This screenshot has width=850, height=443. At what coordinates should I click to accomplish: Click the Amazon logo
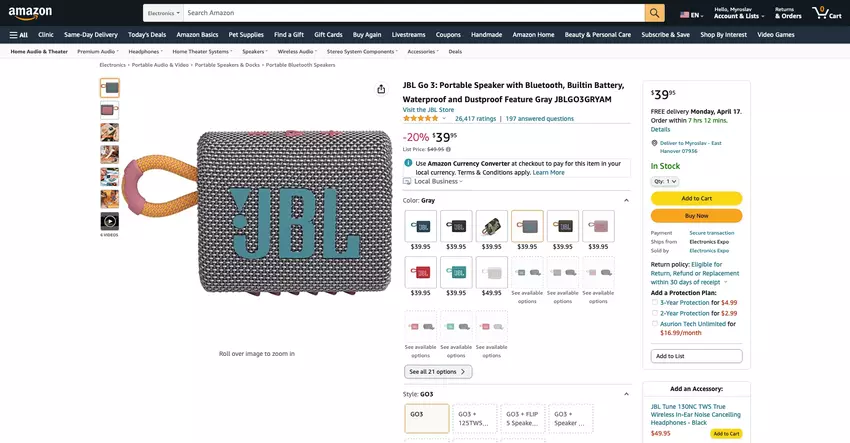pyautogui.click(x=30, y=12)
